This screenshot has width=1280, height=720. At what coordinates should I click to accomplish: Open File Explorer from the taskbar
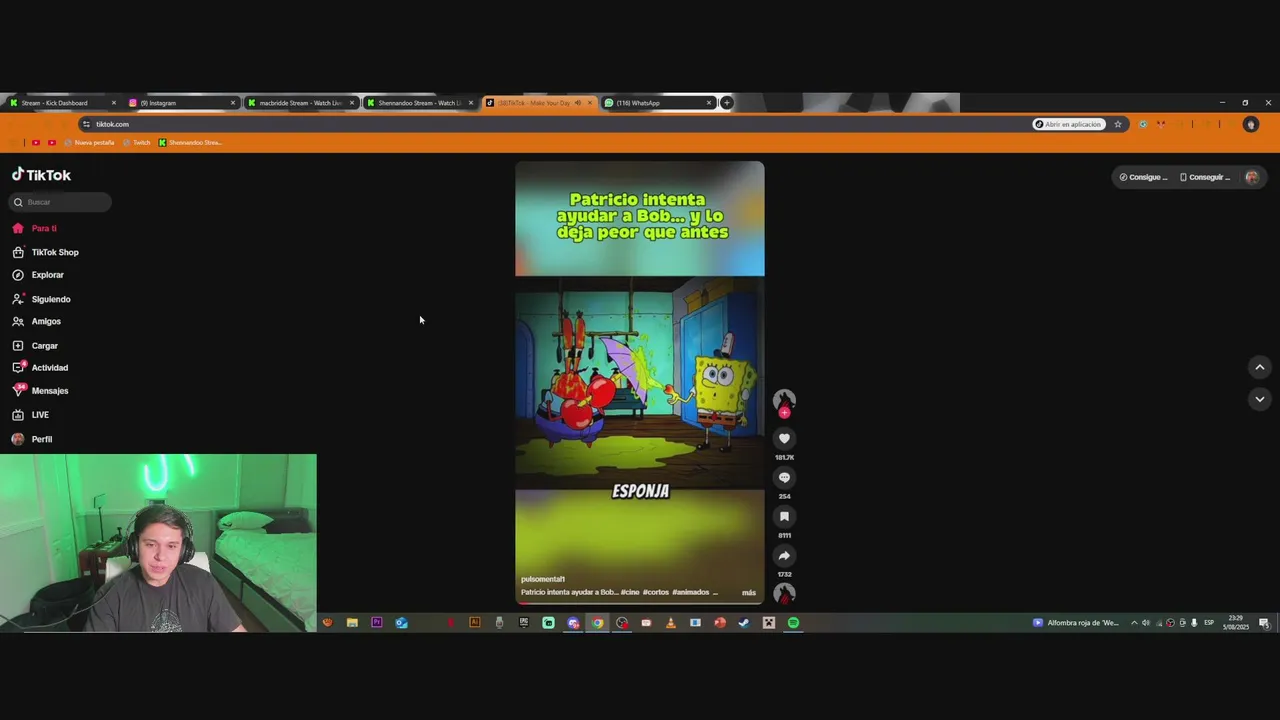tap(352, 623)
